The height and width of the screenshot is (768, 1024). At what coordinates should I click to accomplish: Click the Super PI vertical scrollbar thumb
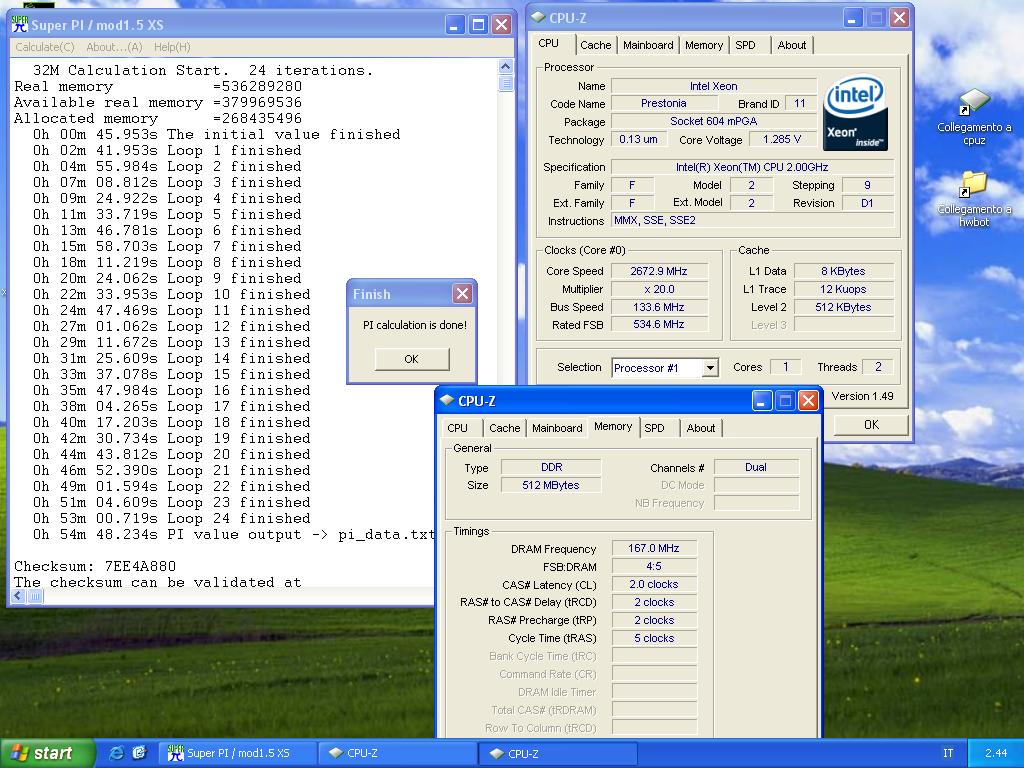tap(505, 83)
